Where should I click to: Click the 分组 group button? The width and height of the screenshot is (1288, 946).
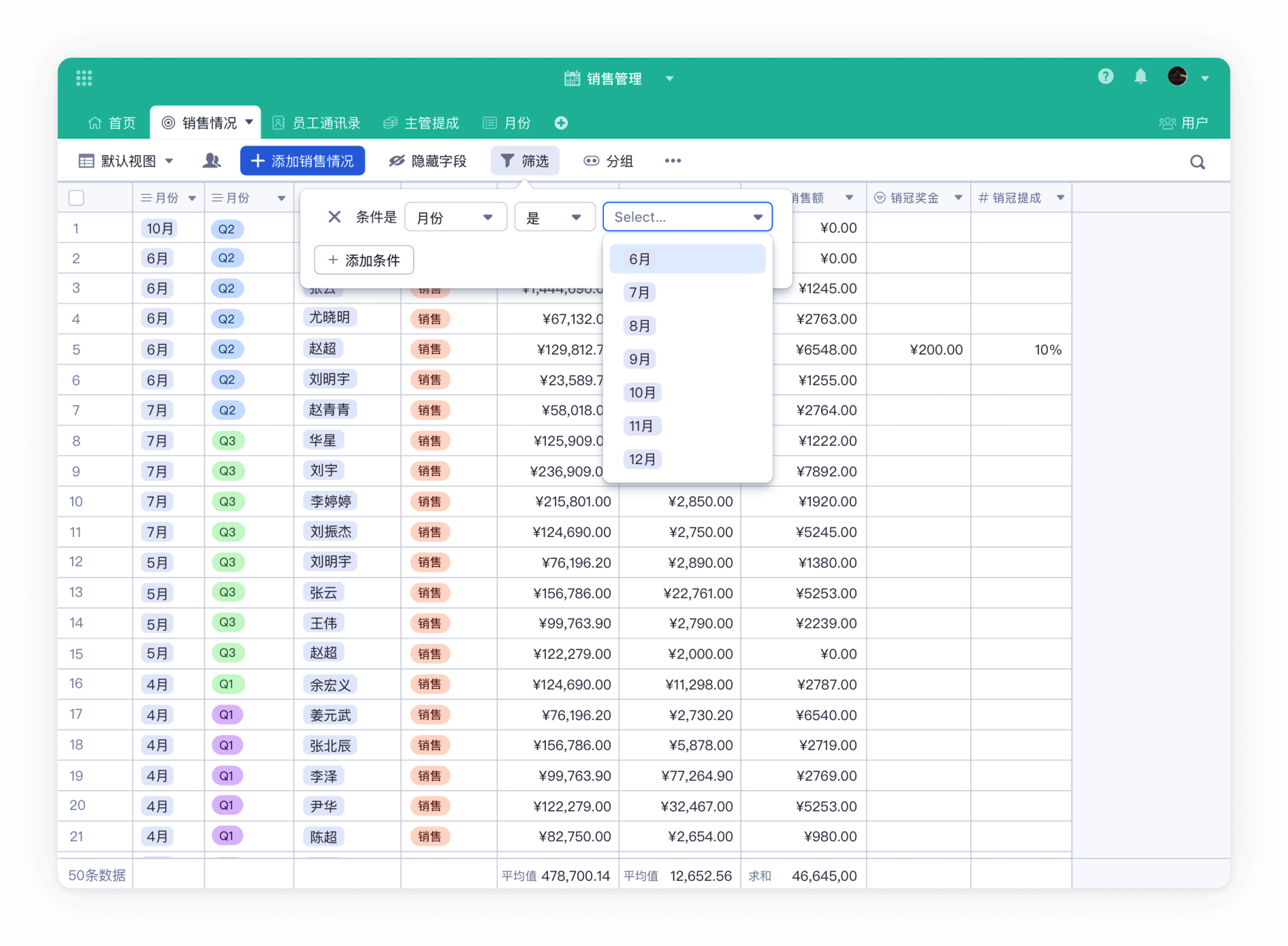[x=608, y=161]
